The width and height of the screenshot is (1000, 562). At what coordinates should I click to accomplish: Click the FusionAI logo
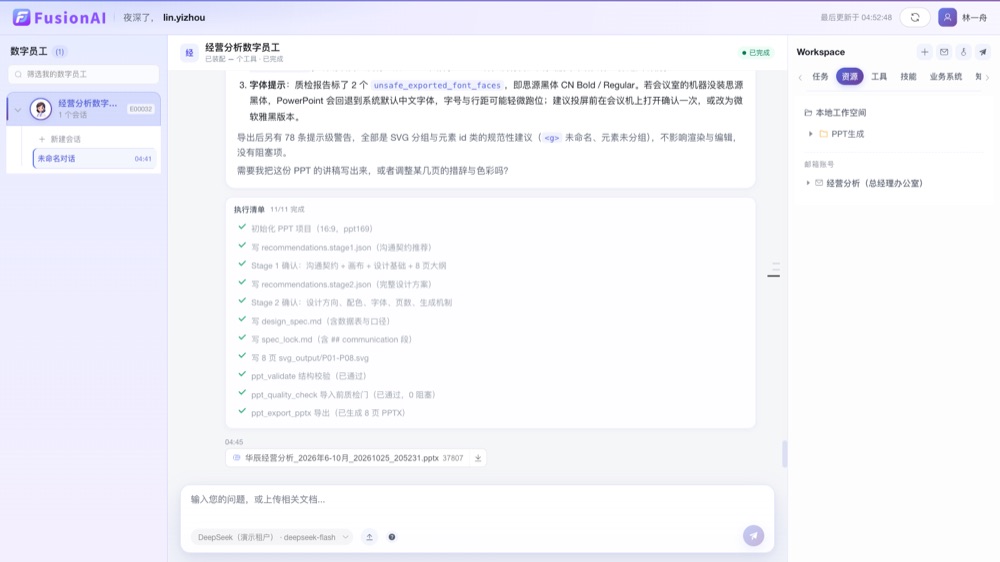(59, 17)
